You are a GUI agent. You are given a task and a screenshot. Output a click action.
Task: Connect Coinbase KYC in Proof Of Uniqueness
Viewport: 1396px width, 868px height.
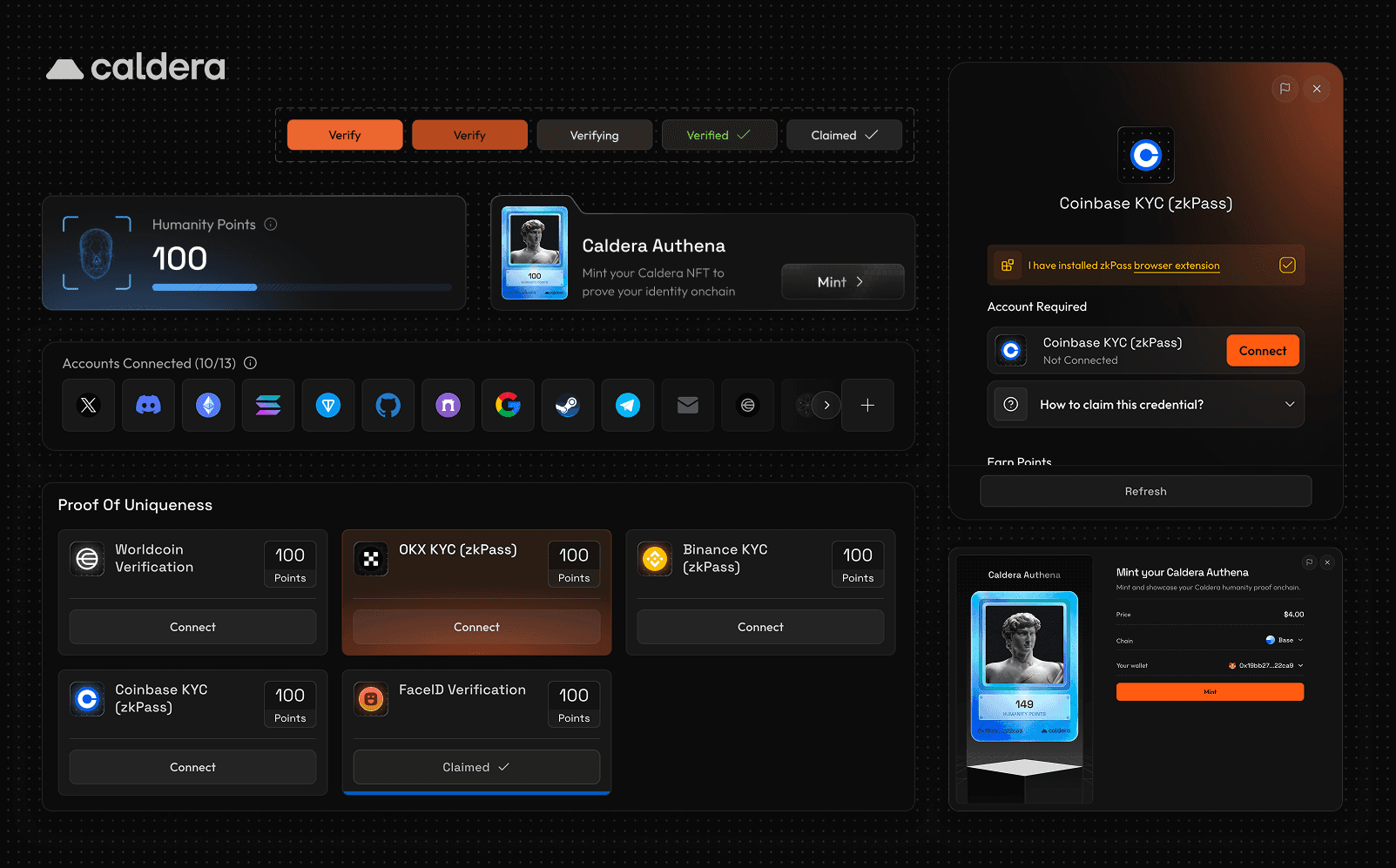[x=192, y=767]
